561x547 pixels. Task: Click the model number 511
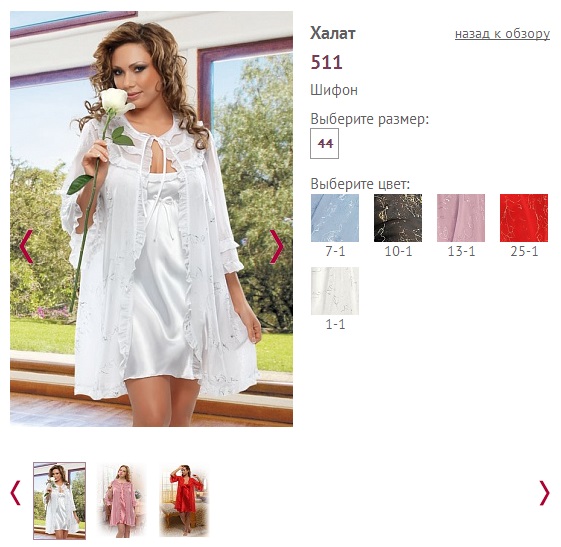tap(326, 62)
